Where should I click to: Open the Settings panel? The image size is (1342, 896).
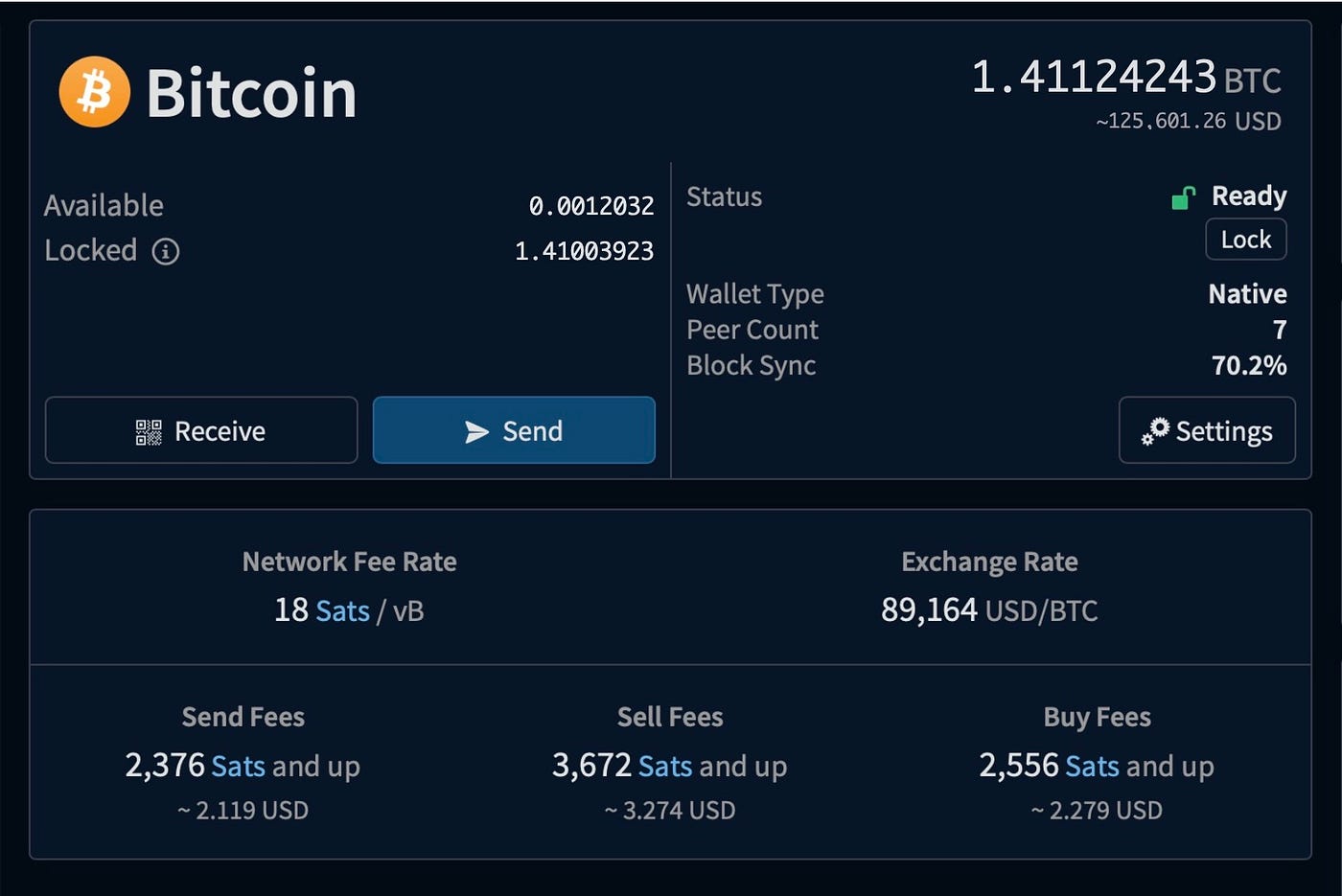point(1207,431)
